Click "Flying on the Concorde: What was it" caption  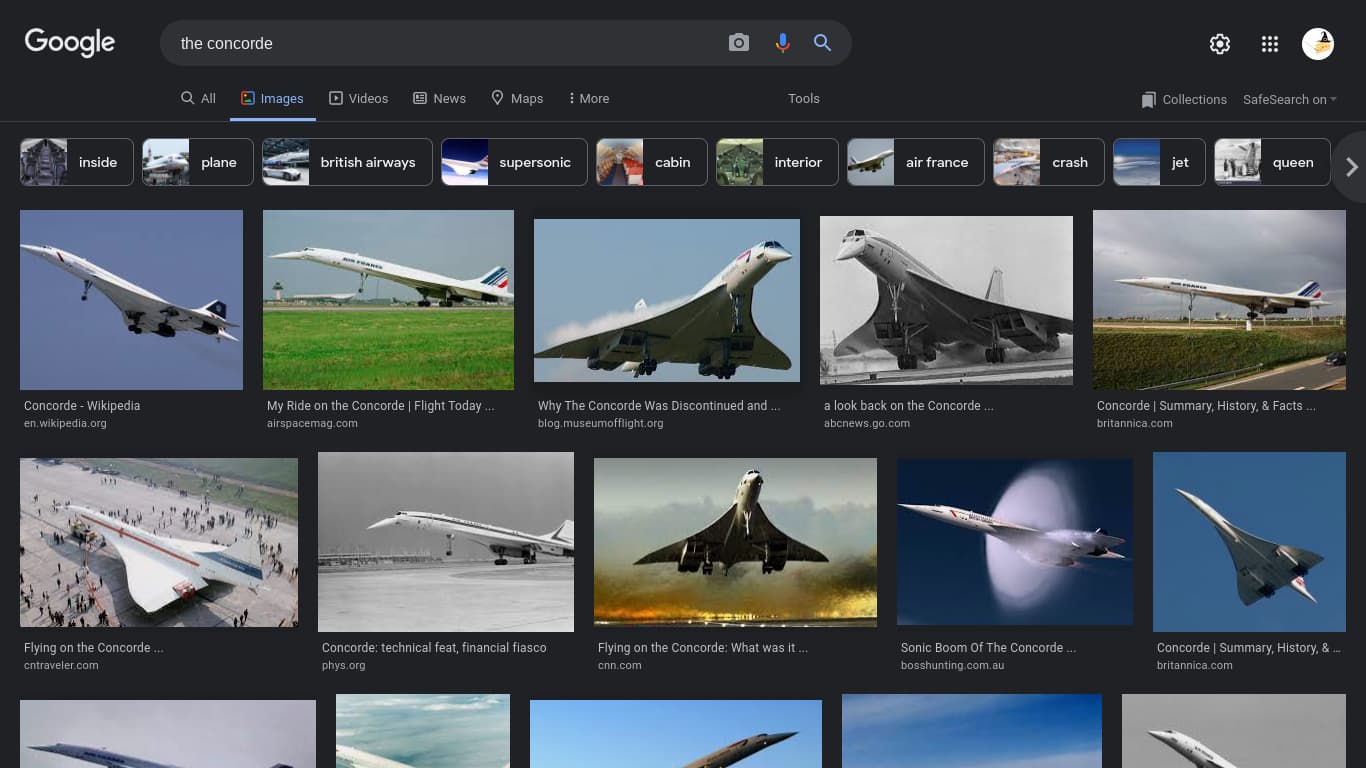pos(703,648)
